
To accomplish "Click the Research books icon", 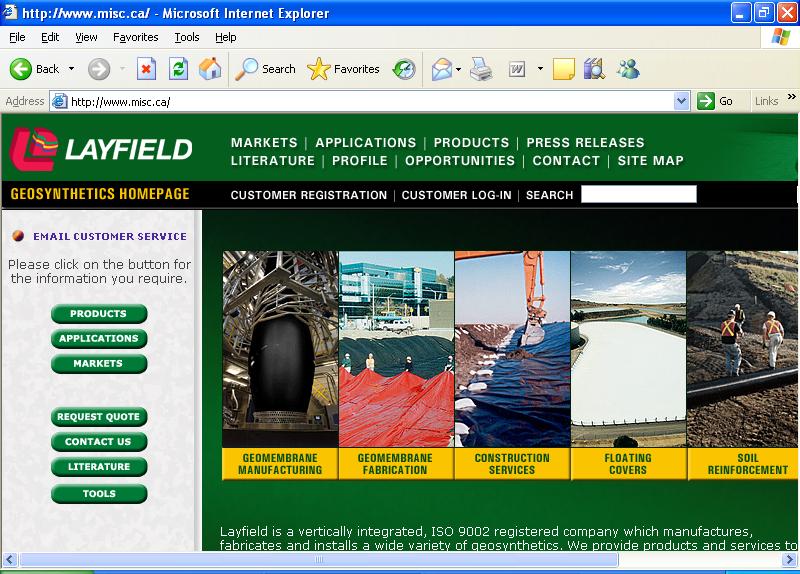I will pyautogui.click(x=594, y=69).
